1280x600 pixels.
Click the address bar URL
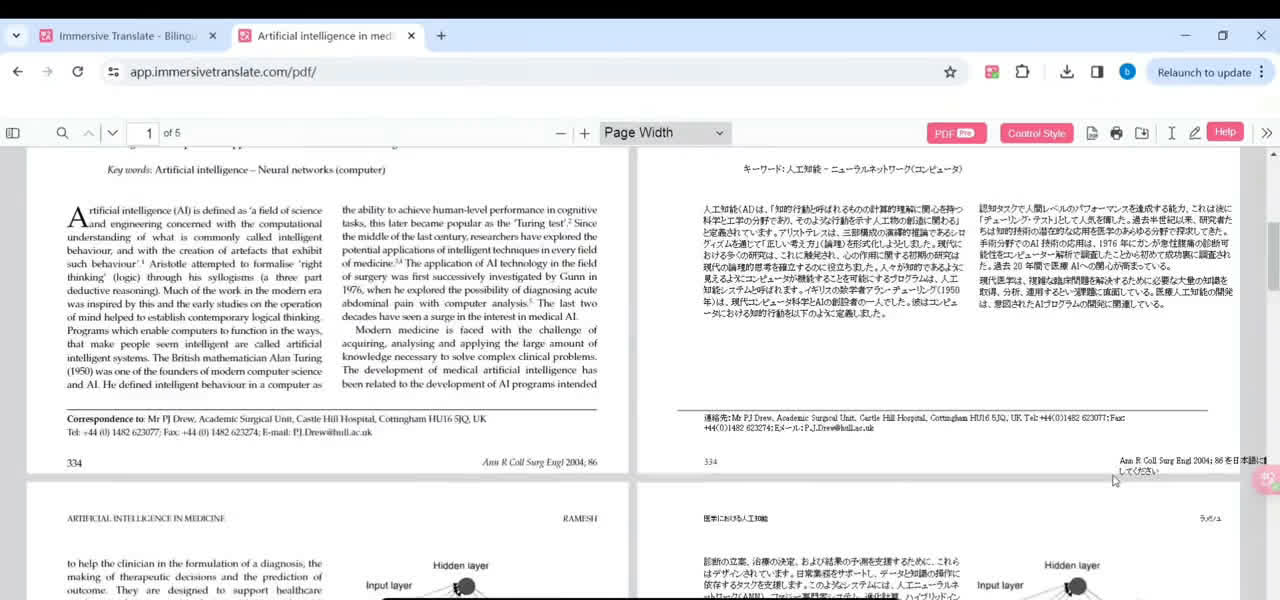(x=223, y=72)
